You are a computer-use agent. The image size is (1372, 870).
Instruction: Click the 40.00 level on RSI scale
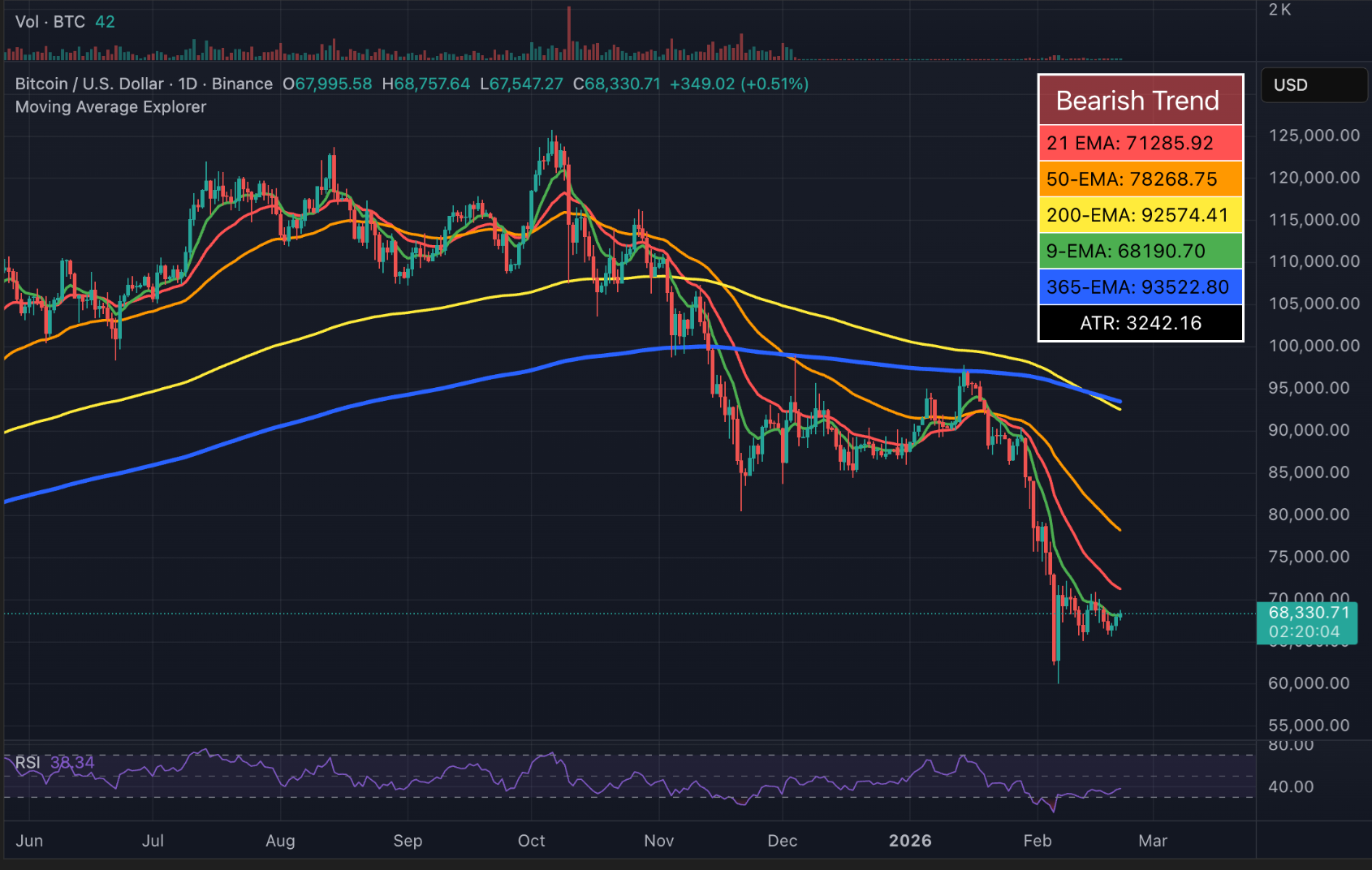(1290, 786)
